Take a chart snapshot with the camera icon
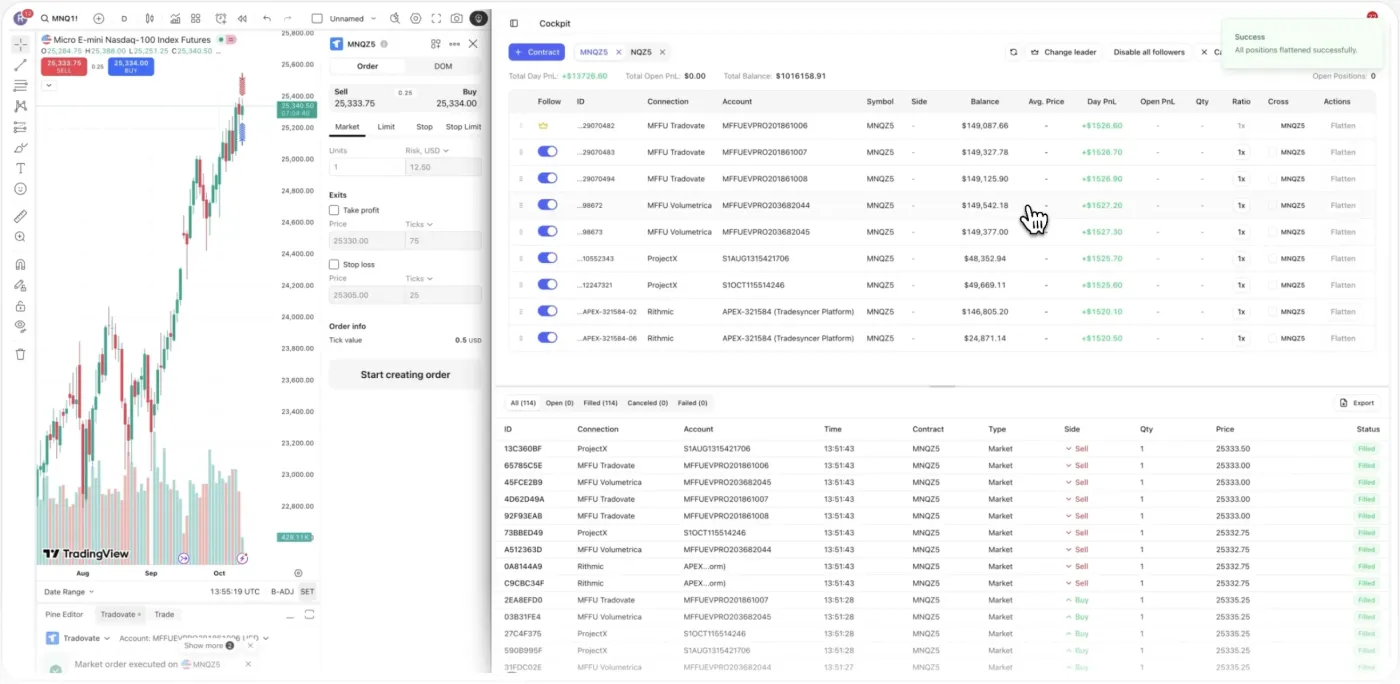The image size is (1400, 684). (457, 18)
